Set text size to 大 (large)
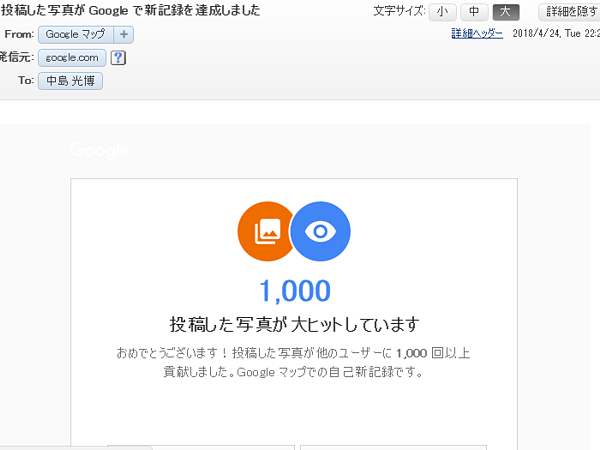The image size is (600, 450). [x=505, y=11]
